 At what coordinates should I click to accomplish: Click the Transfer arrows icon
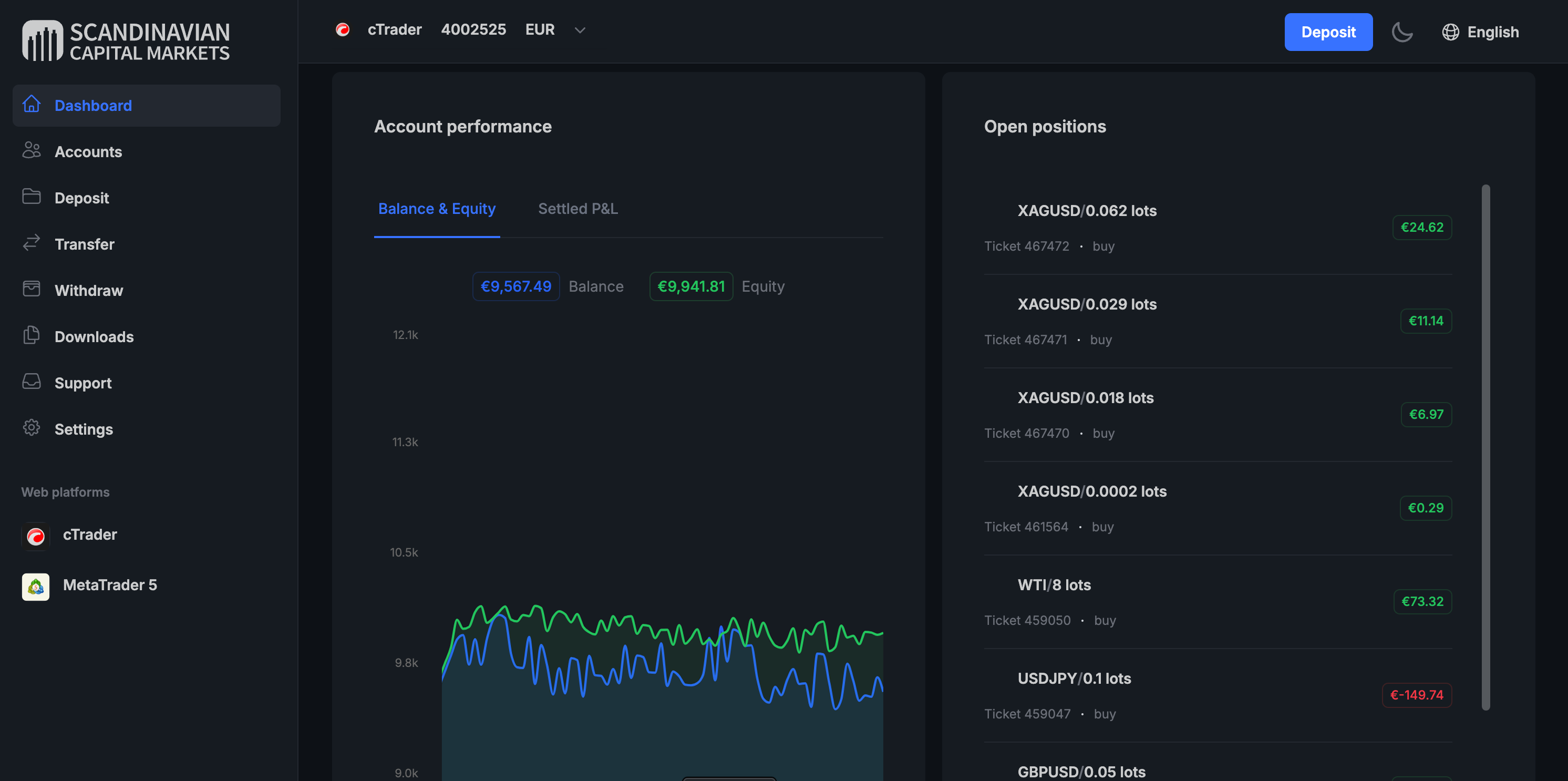pyautogui.click(x=32, y=243)
